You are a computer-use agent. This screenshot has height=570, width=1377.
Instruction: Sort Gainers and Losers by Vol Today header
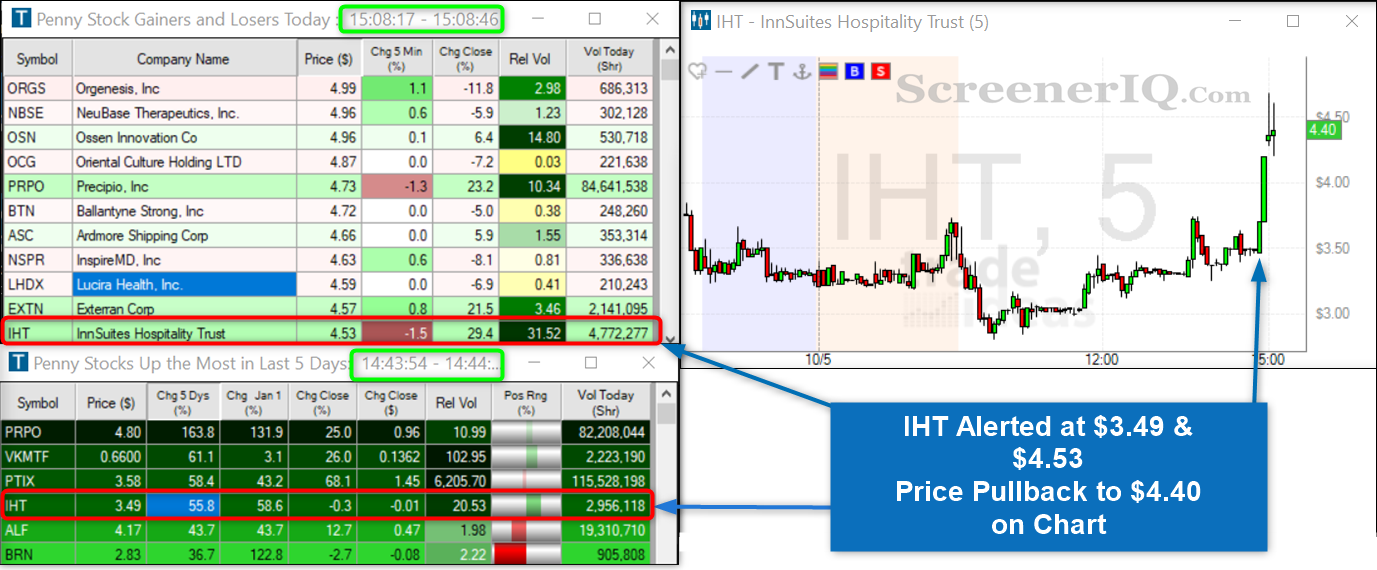click(x=608, y=60)
